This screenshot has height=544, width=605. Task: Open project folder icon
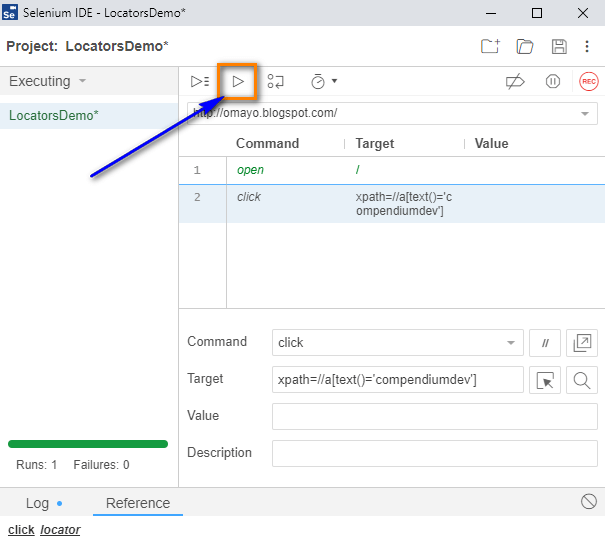tap(525, 46)
